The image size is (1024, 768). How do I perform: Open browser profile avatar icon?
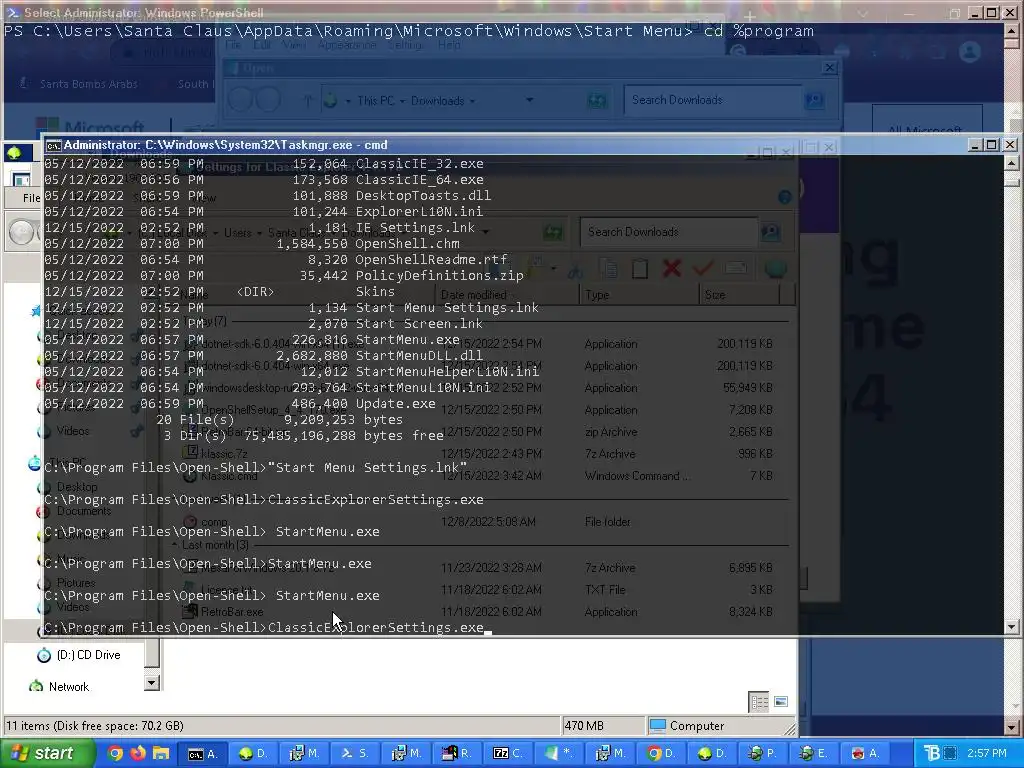pos(970,51)
